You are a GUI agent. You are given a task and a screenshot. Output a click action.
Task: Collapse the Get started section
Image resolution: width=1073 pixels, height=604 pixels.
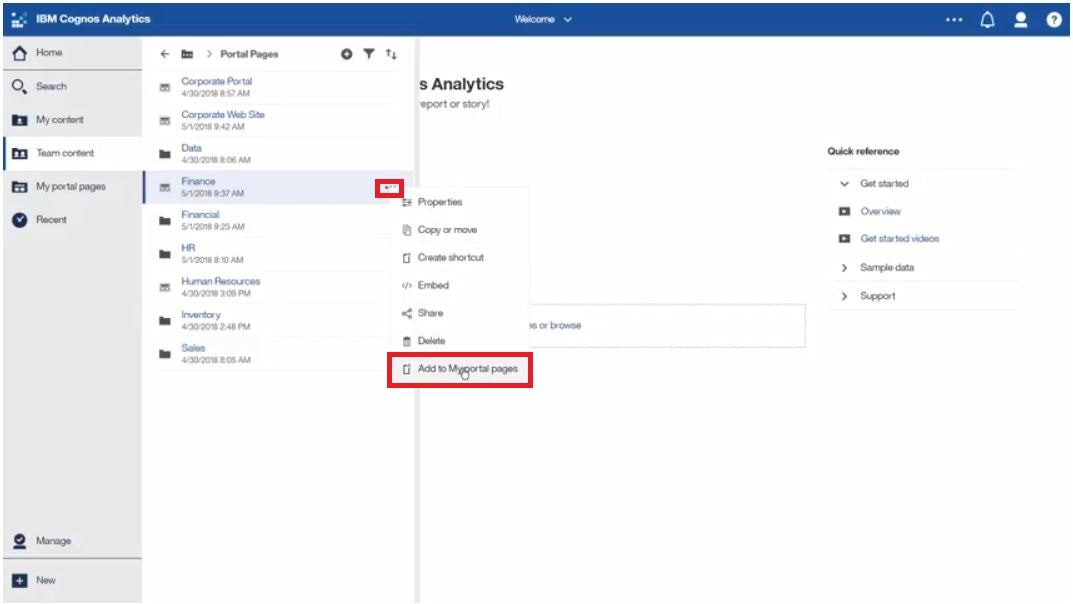(x=844, y=183)
